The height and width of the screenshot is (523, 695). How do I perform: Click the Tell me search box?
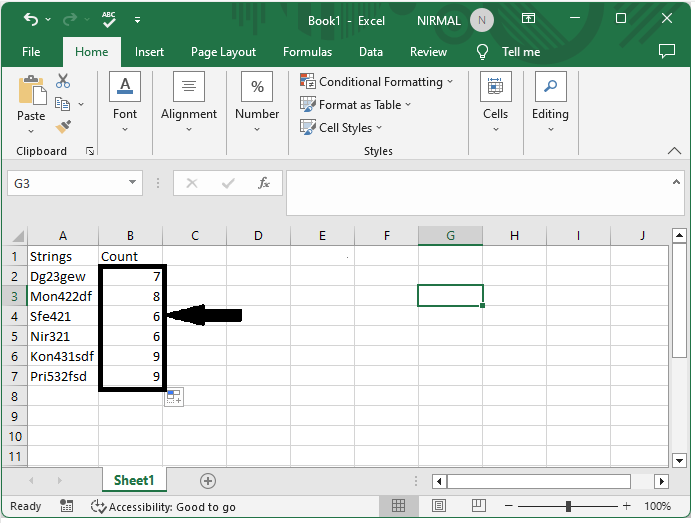(521, 52)
